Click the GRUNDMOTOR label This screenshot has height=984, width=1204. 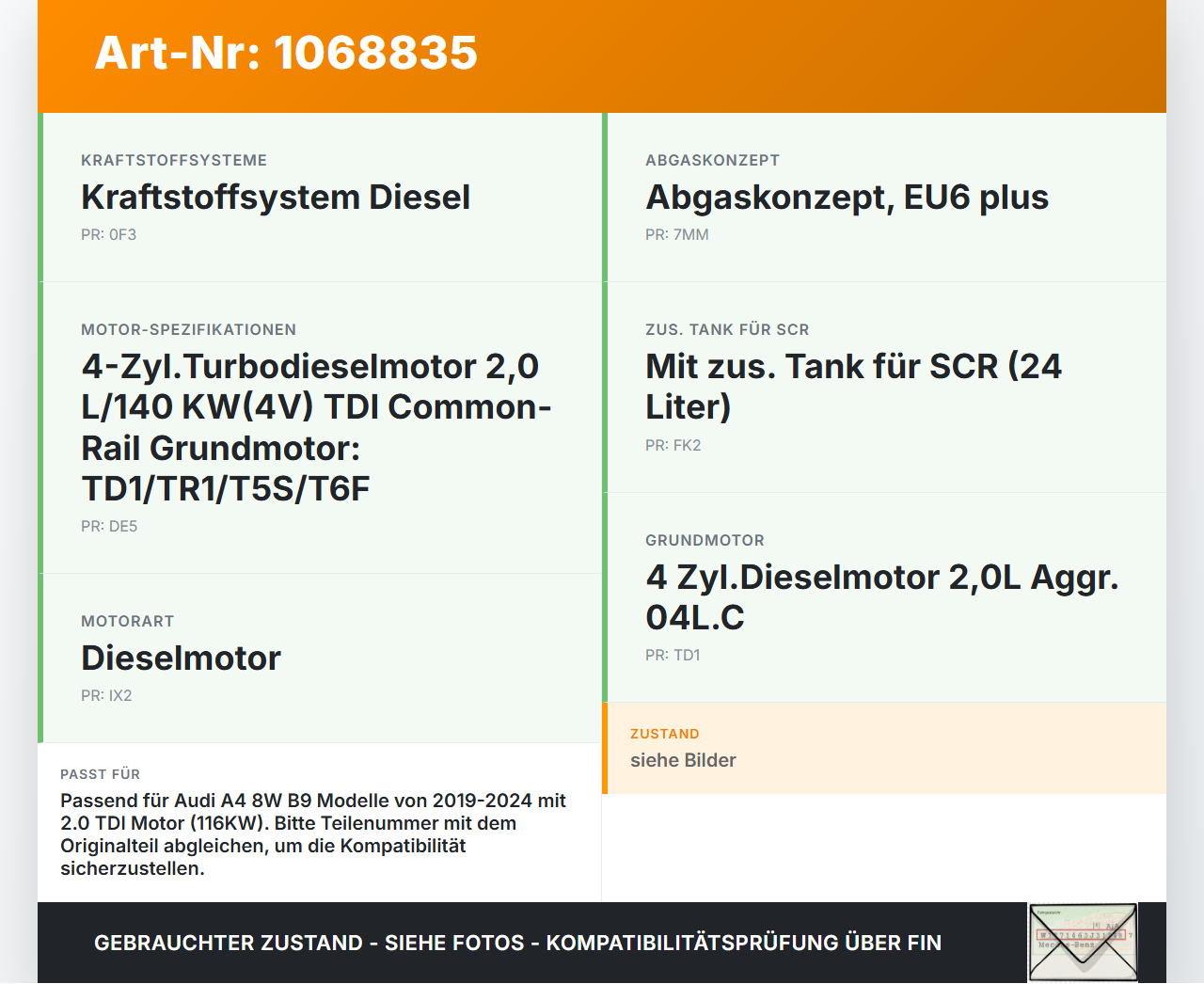click(705, 541)
